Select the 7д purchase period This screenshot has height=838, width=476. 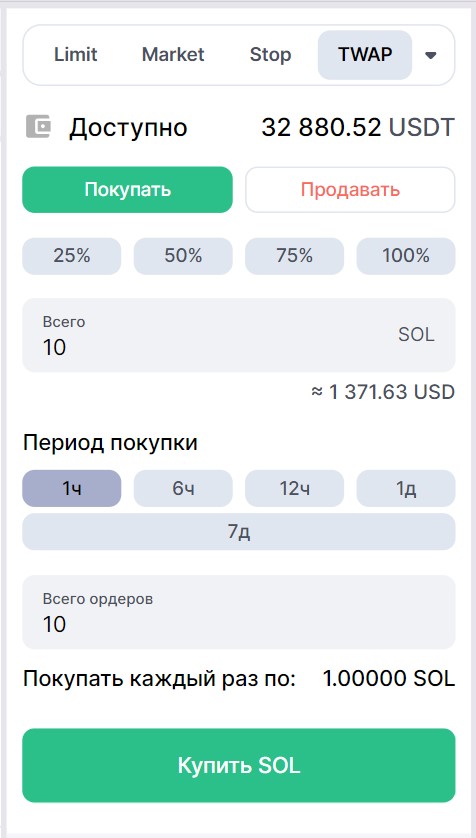(x=239, y=532)
